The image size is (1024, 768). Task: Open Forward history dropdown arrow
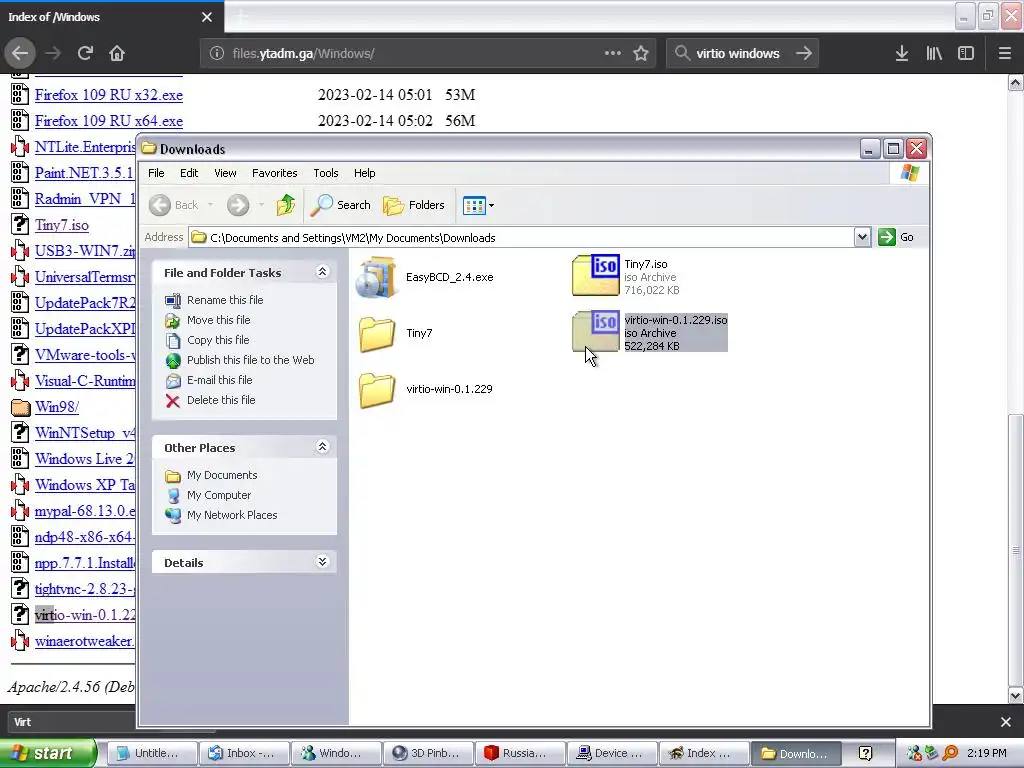[261, 205]
